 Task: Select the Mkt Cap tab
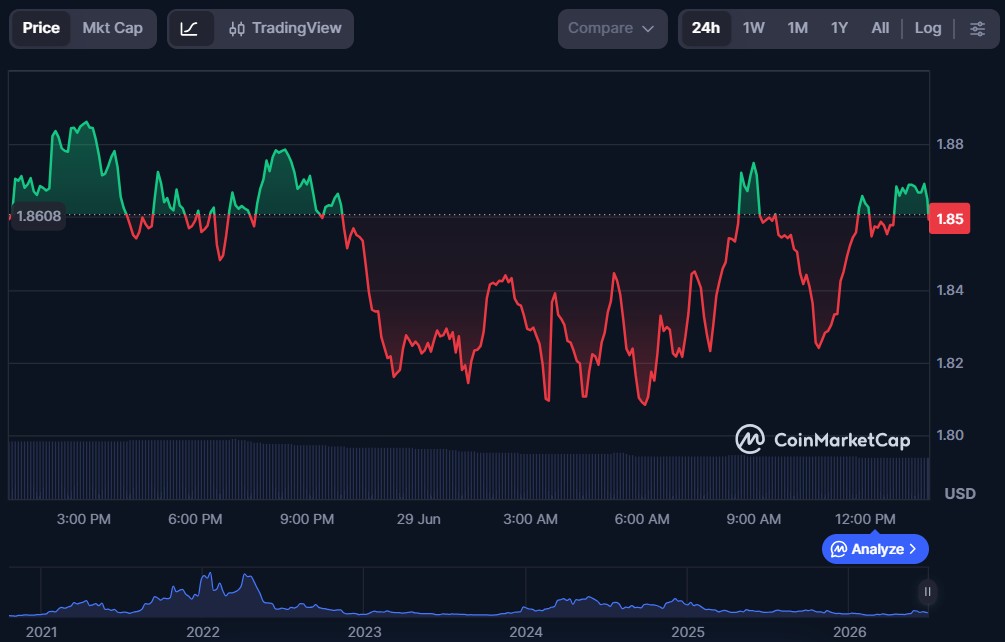click(x=112, y=29)
